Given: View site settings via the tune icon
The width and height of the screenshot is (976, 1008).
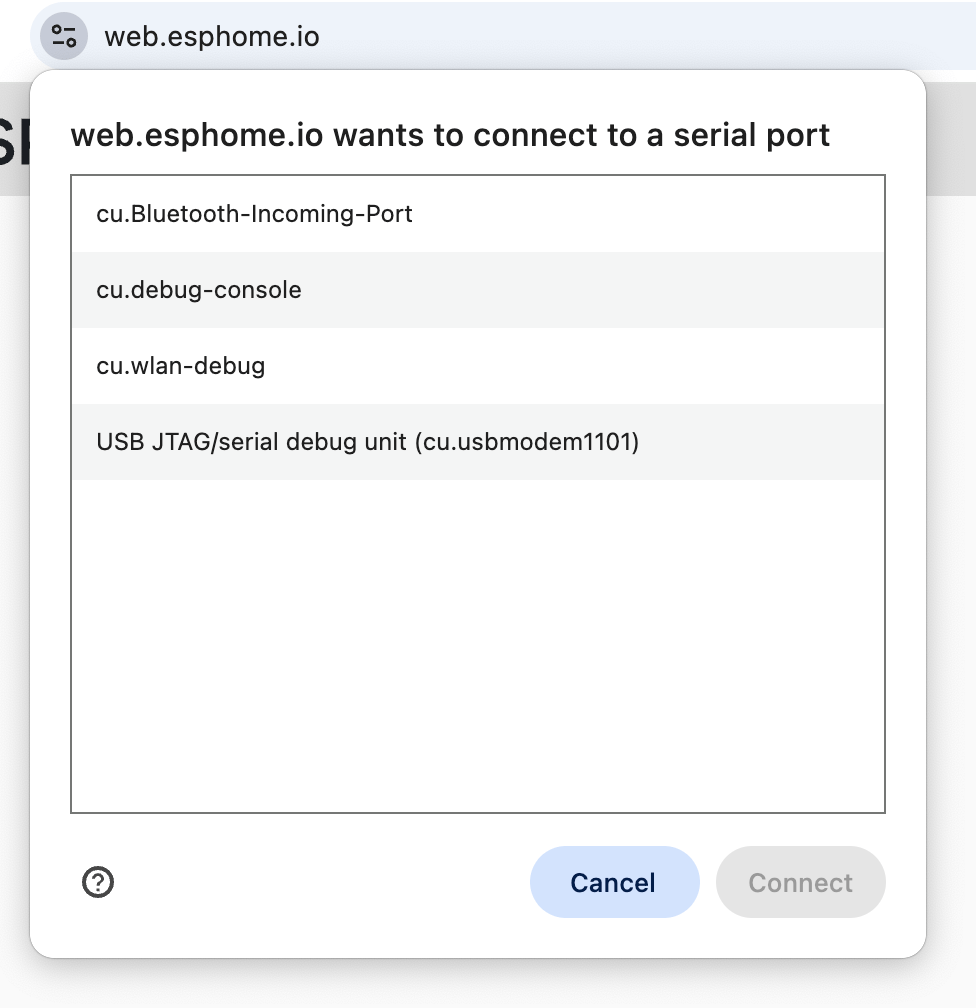Looking at the screenshot, I should coord(64,36).
